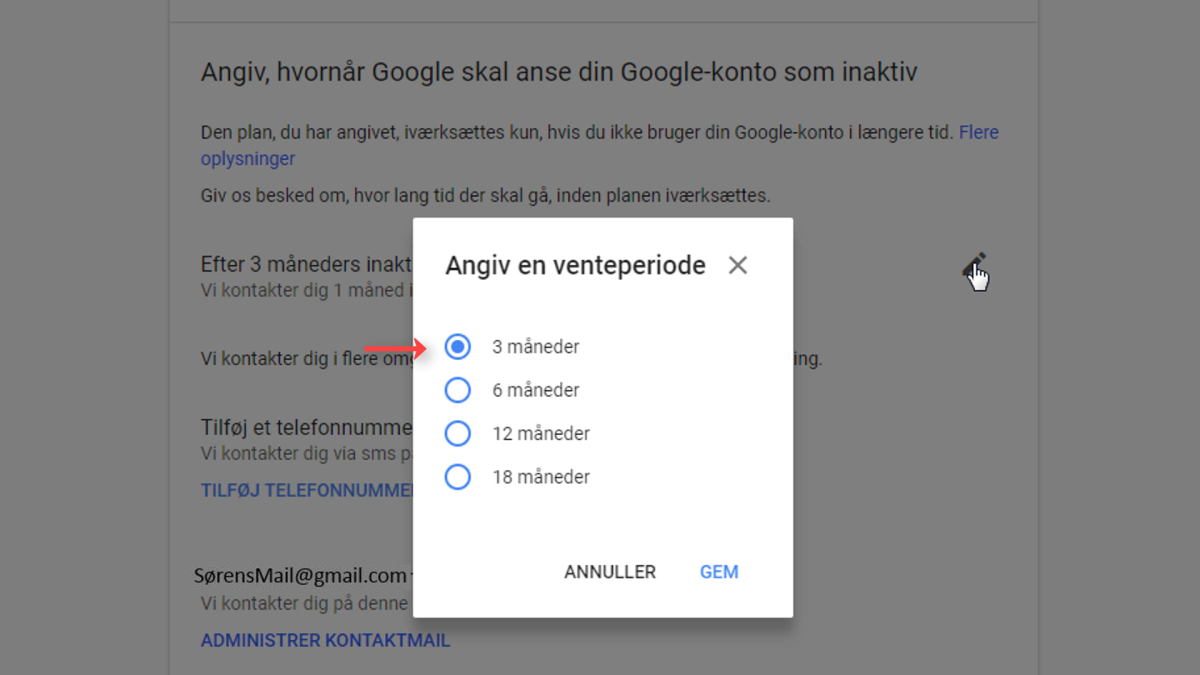Click the 6 måneder label text
The width and height of the screenshot is (1200, 675).
[535, 390]
